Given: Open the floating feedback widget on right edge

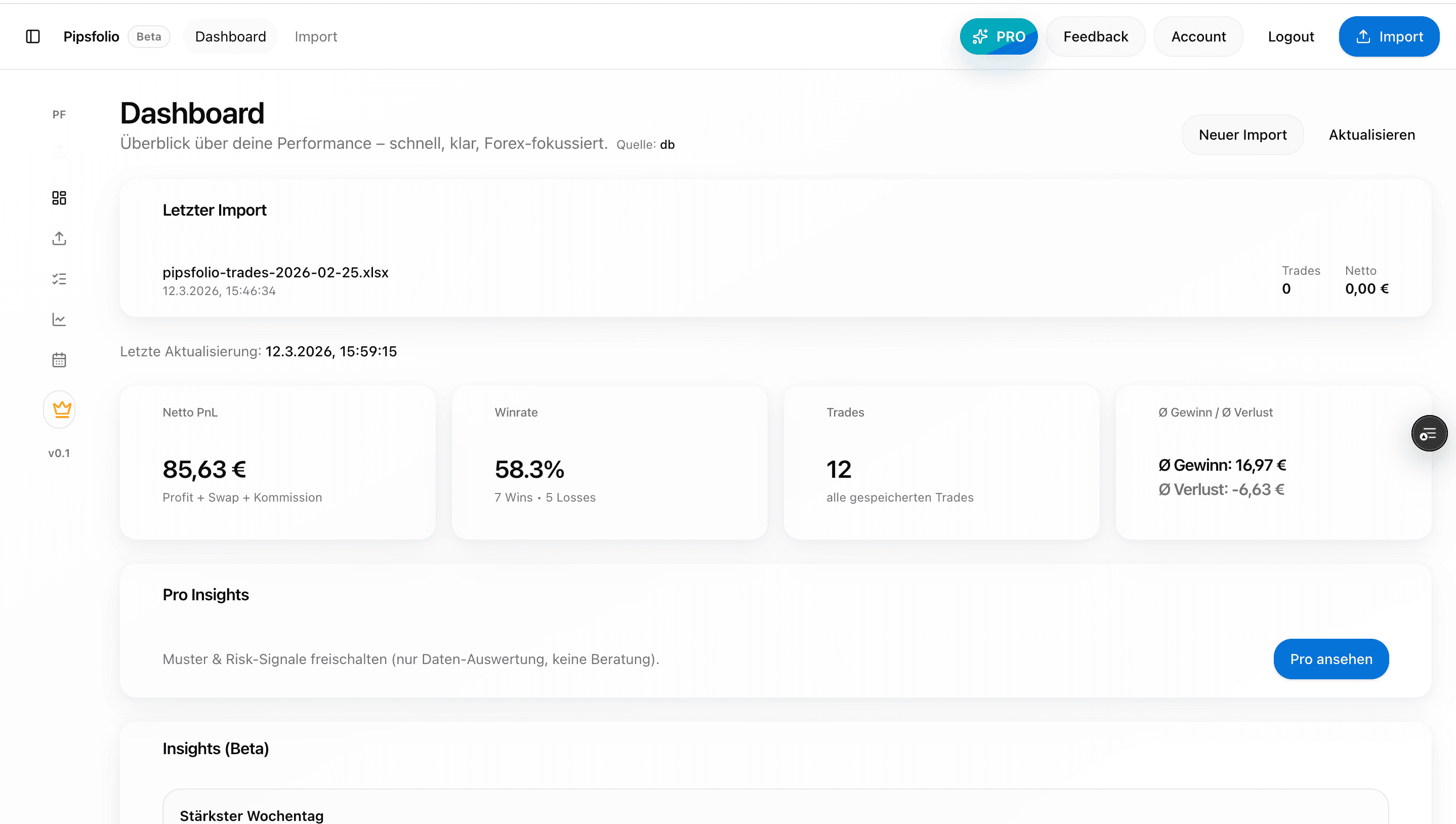Looking at the screenshot, I should tap(1429, 433).
